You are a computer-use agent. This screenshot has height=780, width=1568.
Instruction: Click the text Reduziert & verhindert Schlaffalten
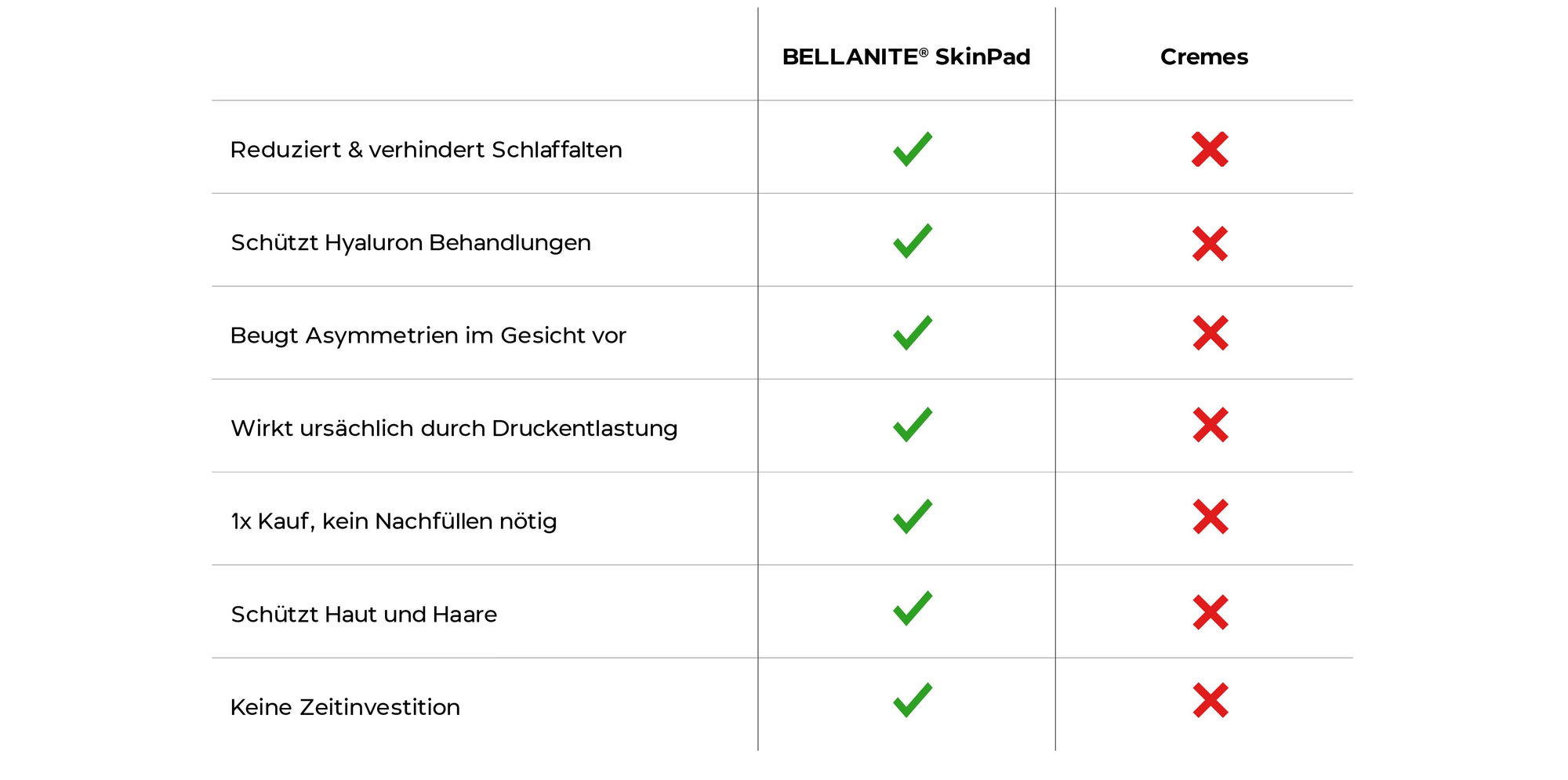click(x=426, y=150)
